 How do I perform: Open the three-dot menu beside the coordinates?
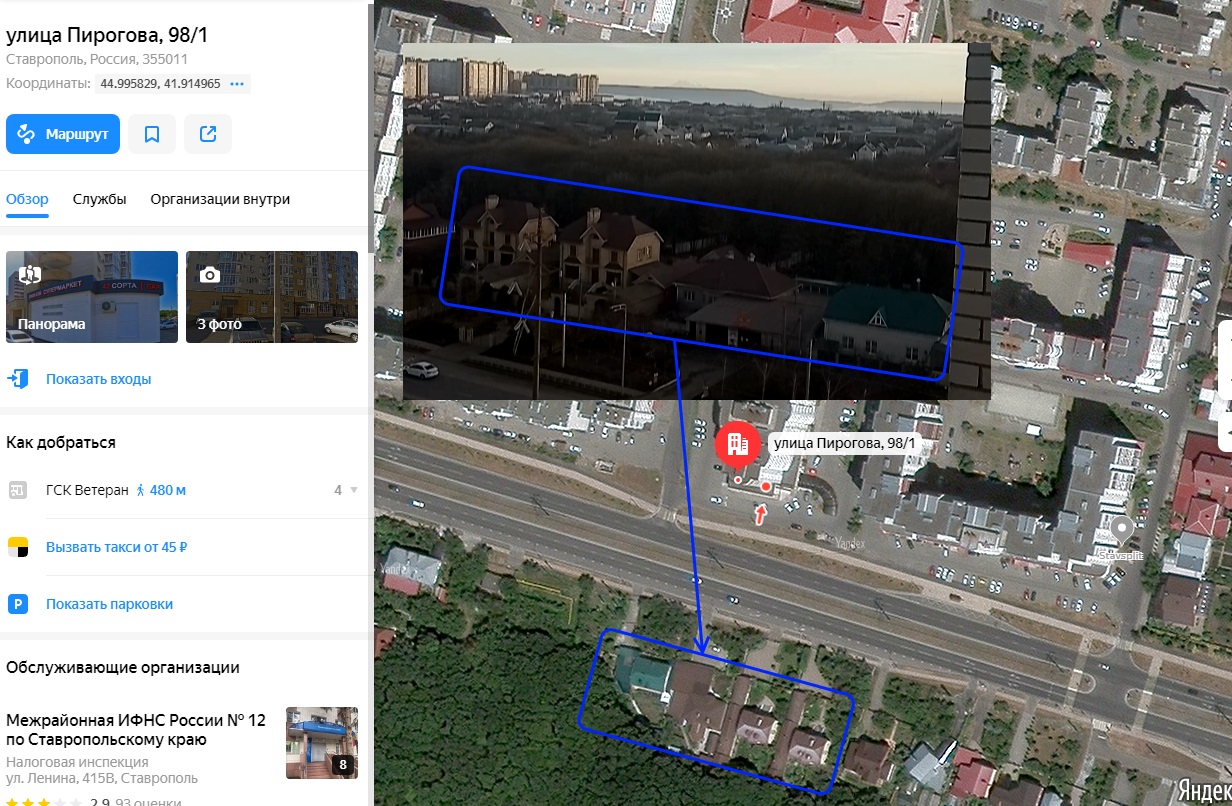click(237, 84)
